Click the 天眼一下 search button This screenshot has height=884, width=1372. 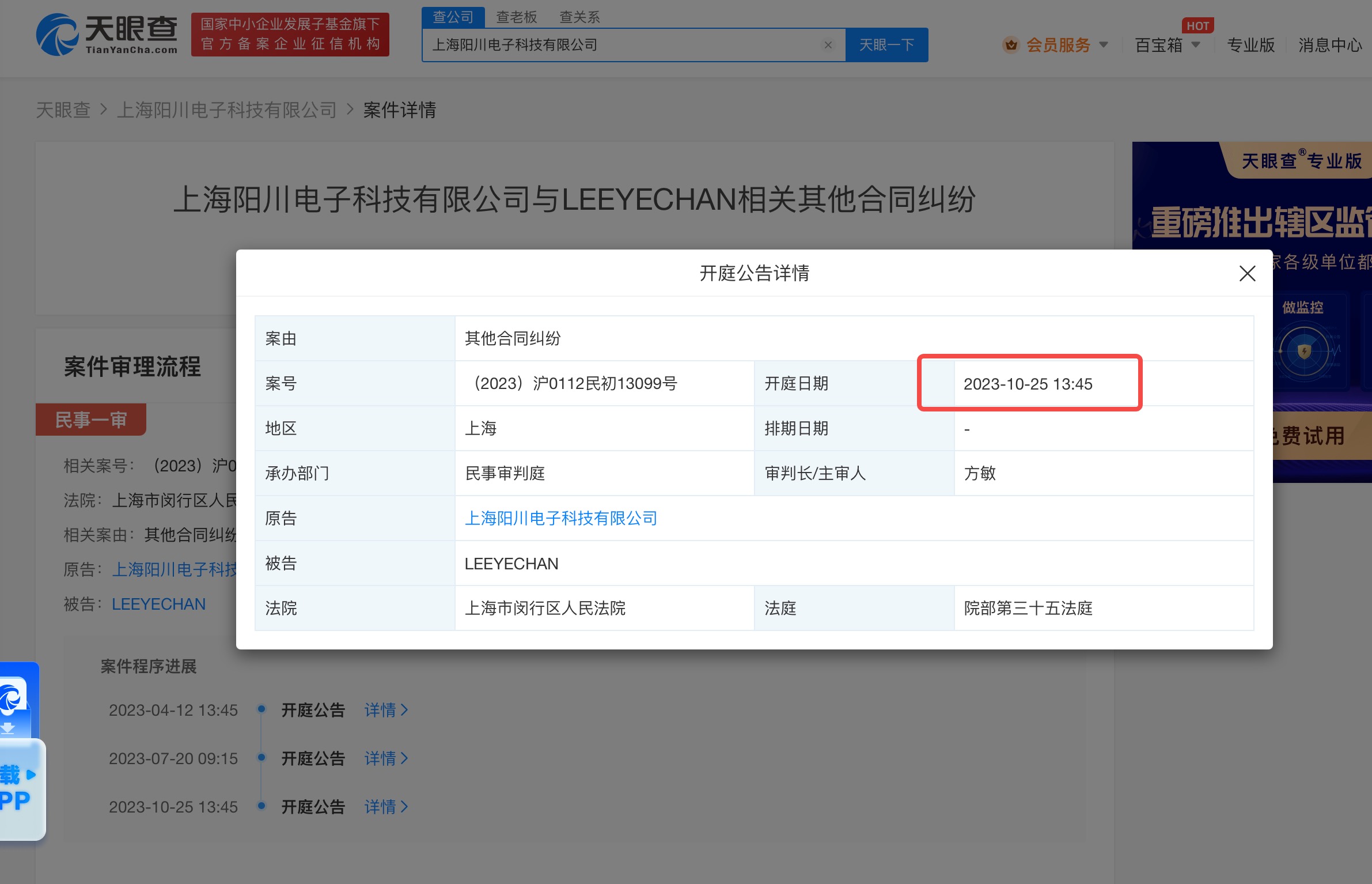coord(886,45)
